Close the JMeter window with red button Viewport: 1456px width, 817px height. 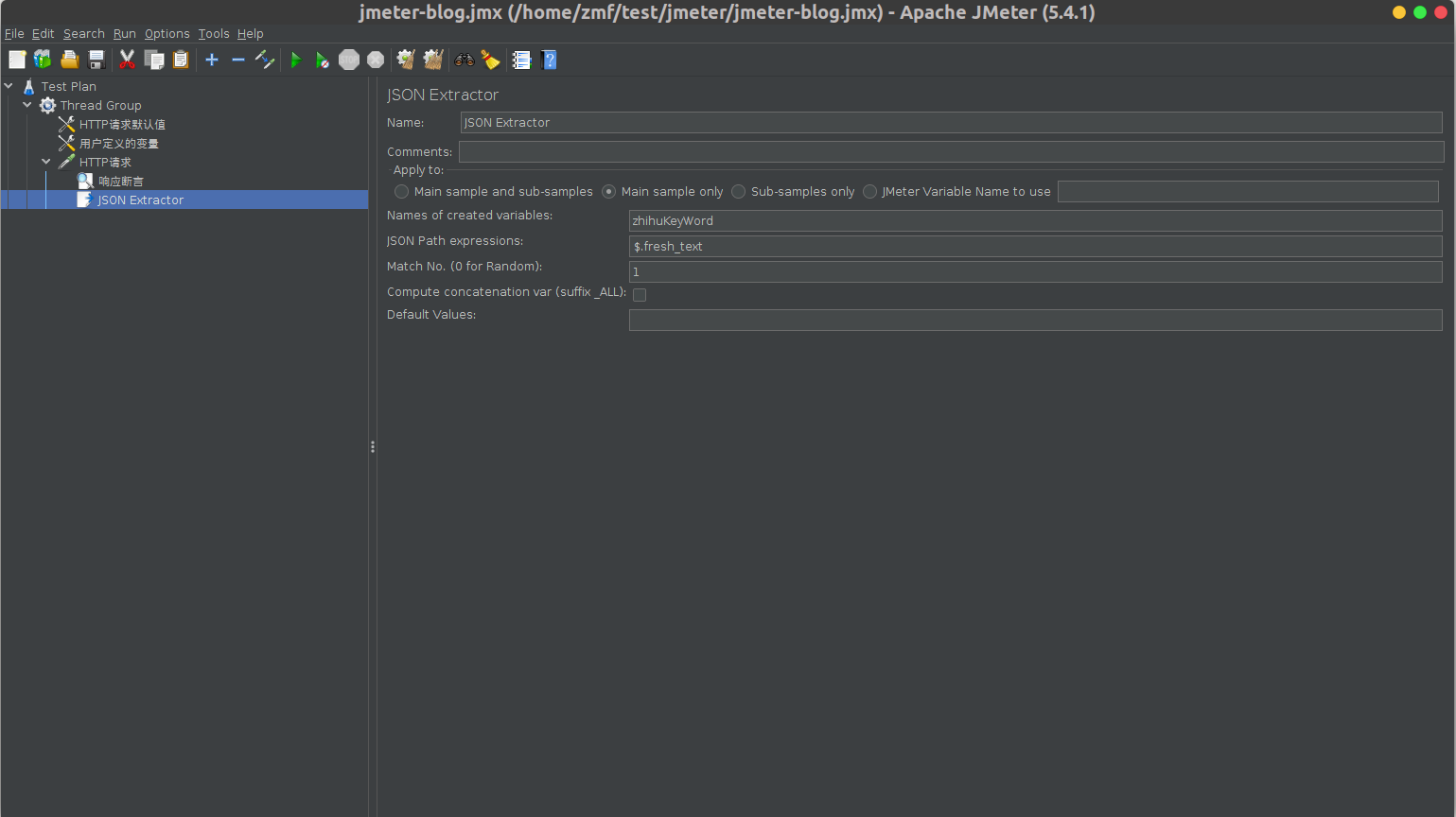pyautogui.click(x=1440, y=12)
